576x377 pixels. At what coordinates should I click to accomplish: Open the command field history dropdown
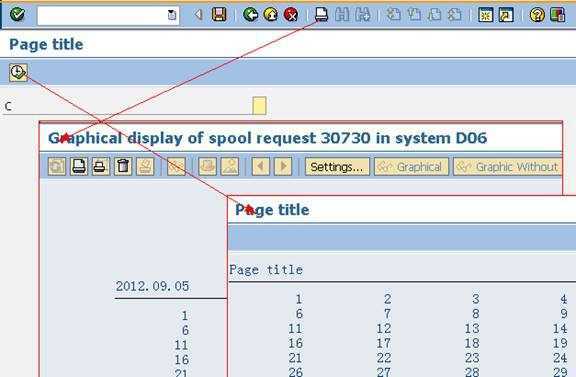pyautogui.click(x=172, y=15)
